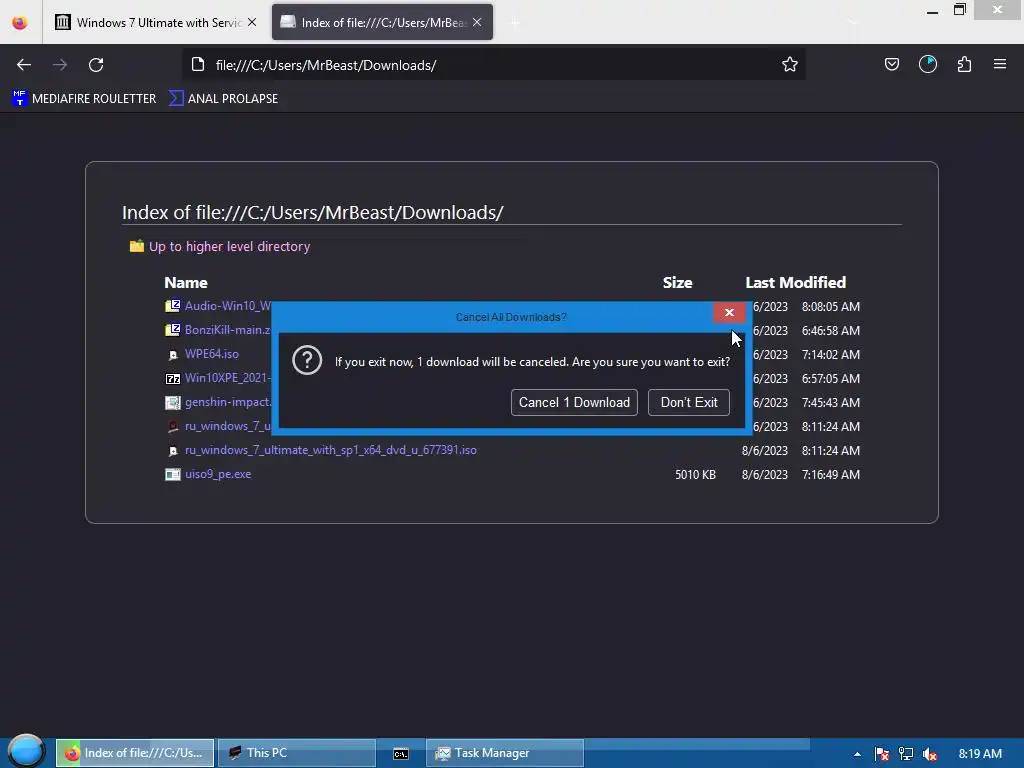This screenshot has height=768, width=1024.
Task: Open ru_windows_7_ultimate x64 dvd iso link
Action: click(330, 450)
